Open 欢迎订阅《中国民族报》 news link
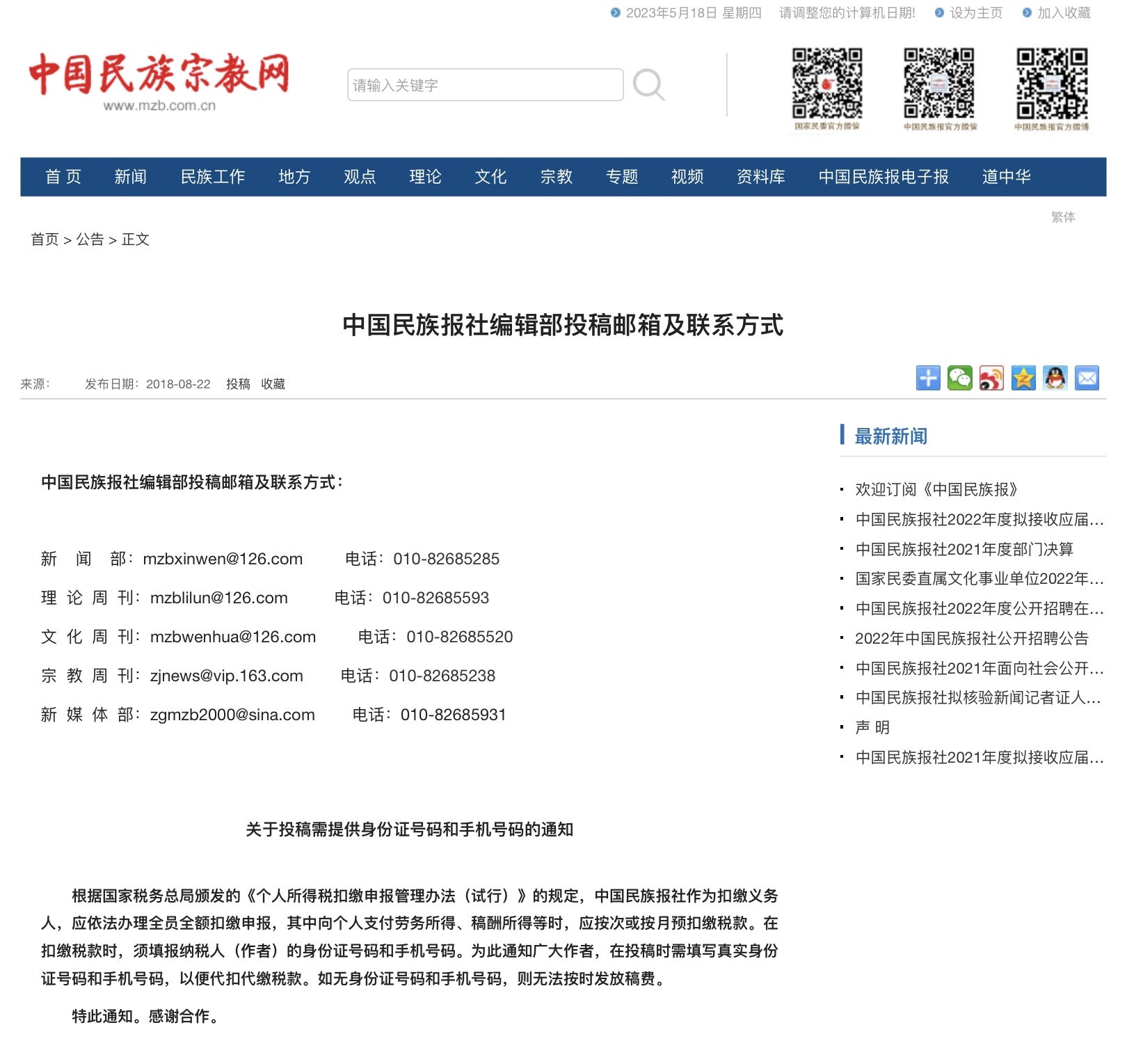The width and height of the screenshot is (1127, 1064). tap(936, 489)
